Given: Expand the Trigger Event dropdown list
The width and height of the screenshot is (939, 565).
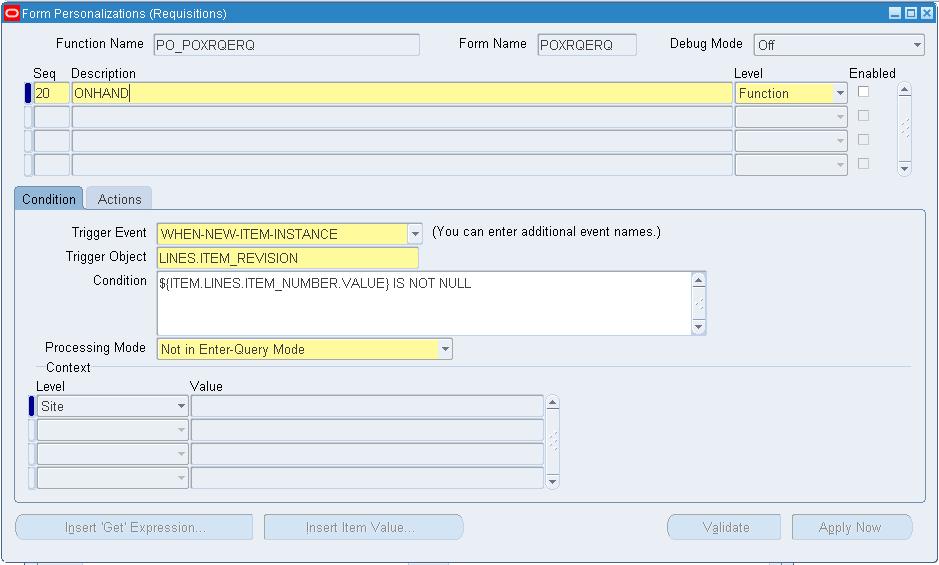Looking at the screenshot, I should click(x=414, y=234).
